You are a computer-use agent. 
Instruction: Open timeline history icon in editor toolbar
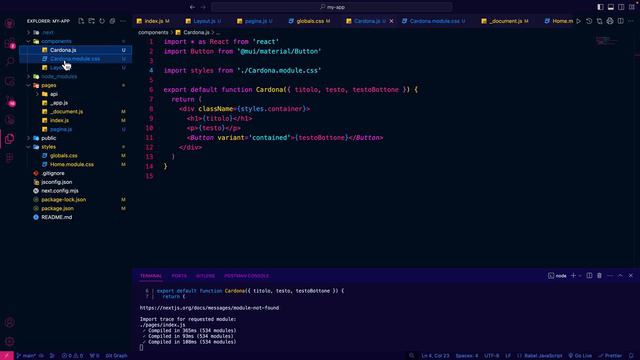(x=589, y=21)
